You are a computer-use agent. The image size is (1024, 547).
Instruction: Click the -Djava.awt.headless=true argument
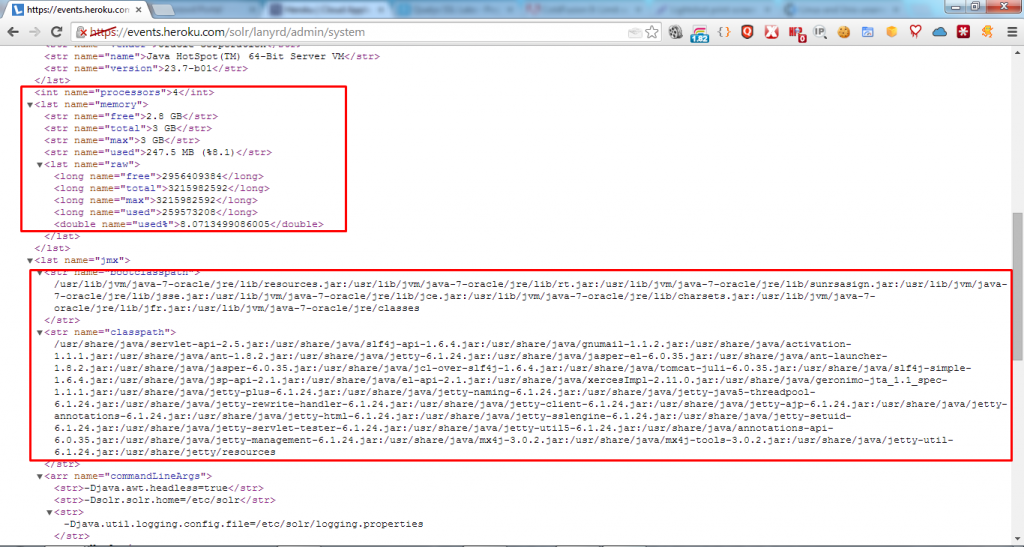click(x=159, y=488)
